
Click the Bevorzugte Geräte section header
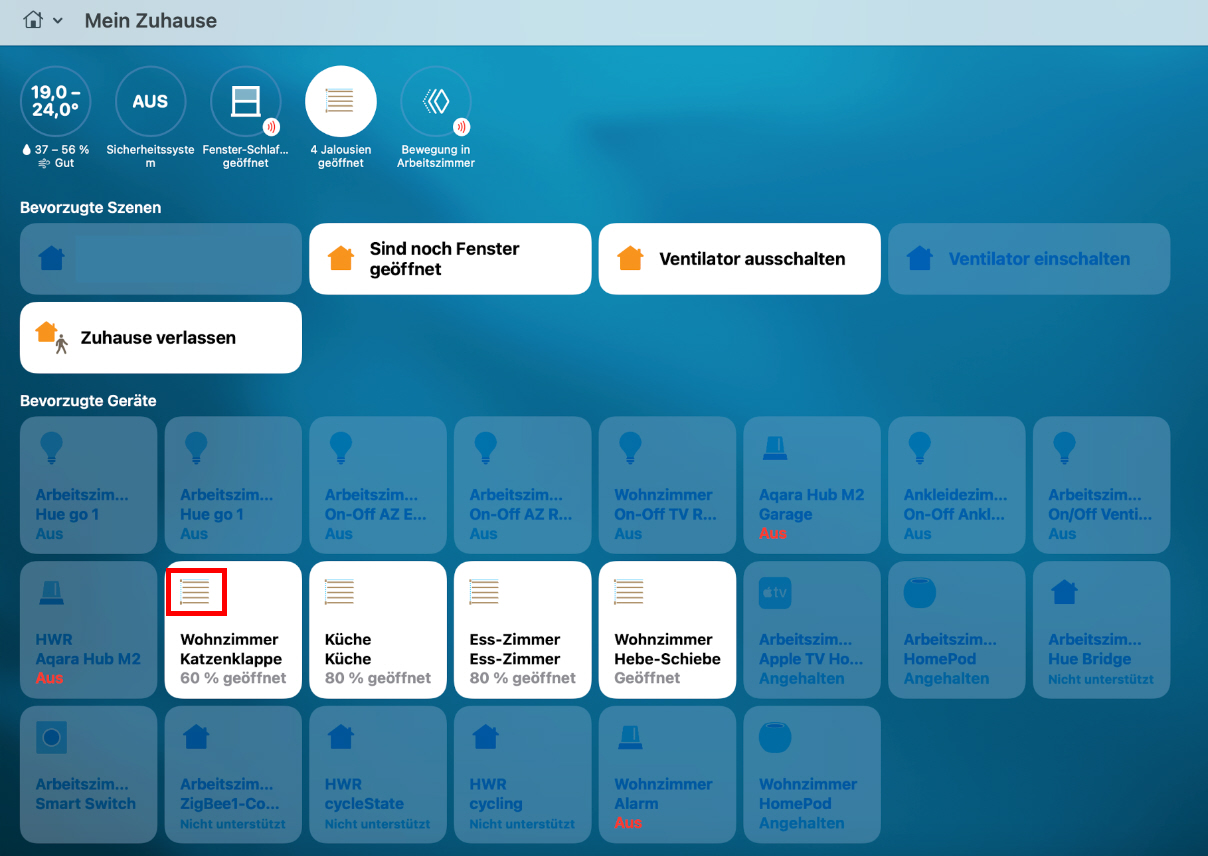[88, 401]
